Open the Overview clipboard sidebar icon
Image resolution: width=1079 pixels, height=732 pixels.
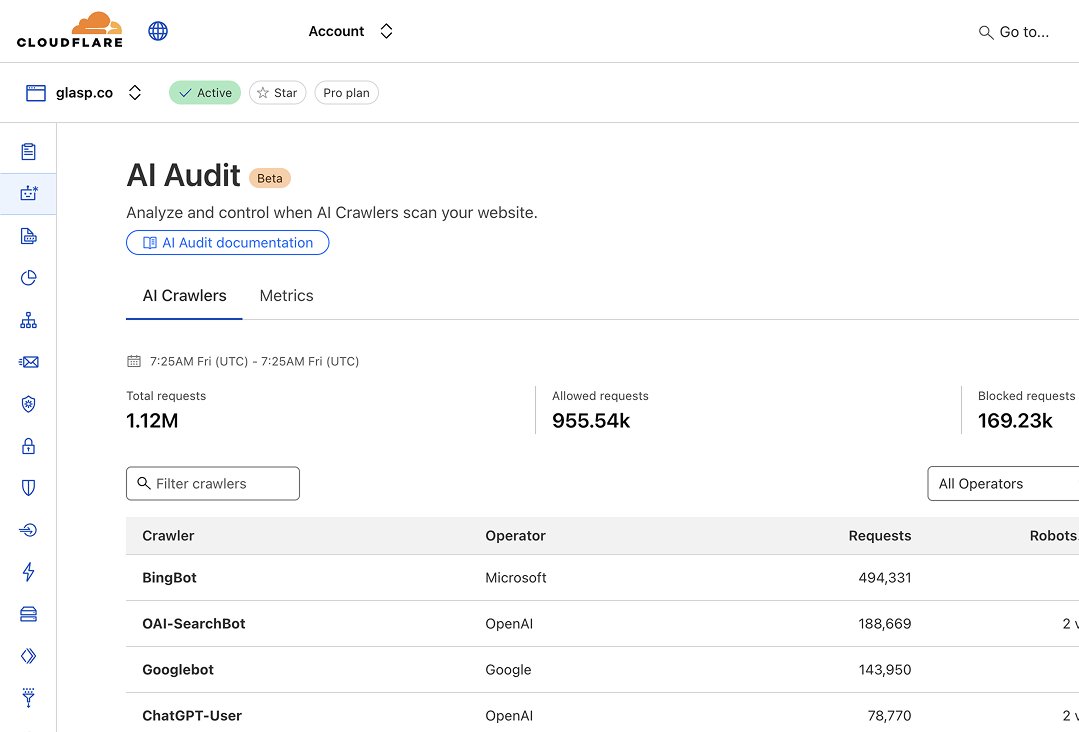28,151
